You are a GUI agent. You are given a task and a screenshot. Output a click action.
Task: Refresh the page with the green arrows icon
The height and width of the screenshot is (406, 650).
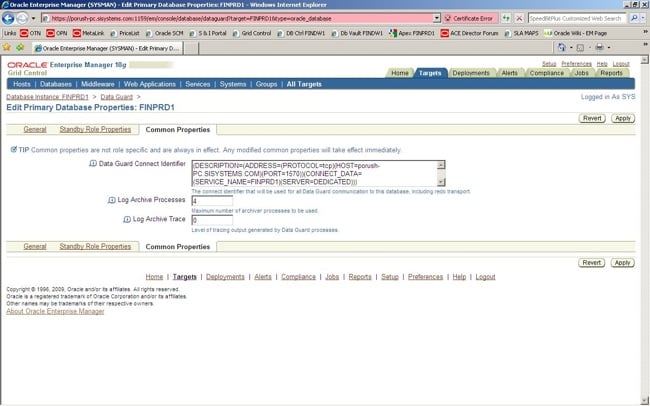[x=506, y=18]
